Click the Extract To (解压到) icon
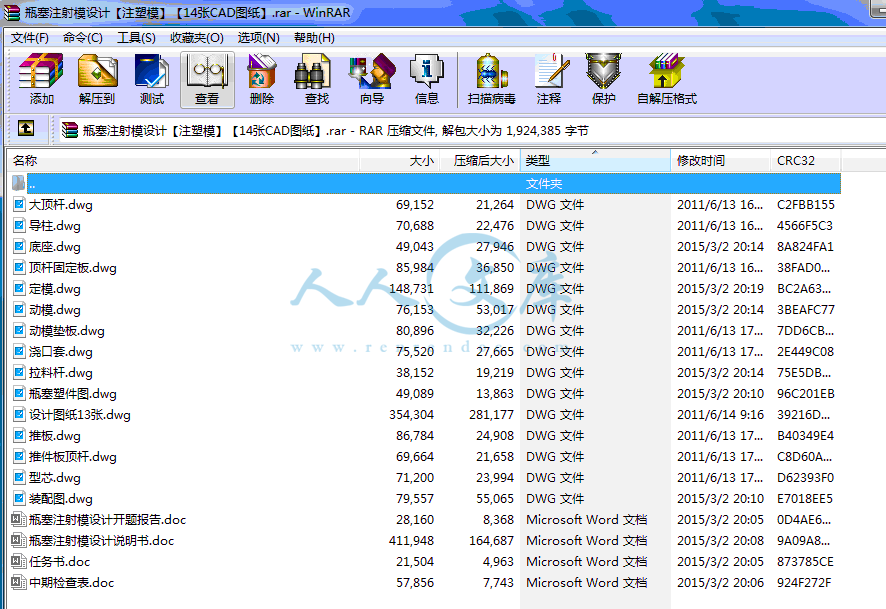Image resolution: width=886 pixels, height=609 pixels. click(x=97, y=79)
